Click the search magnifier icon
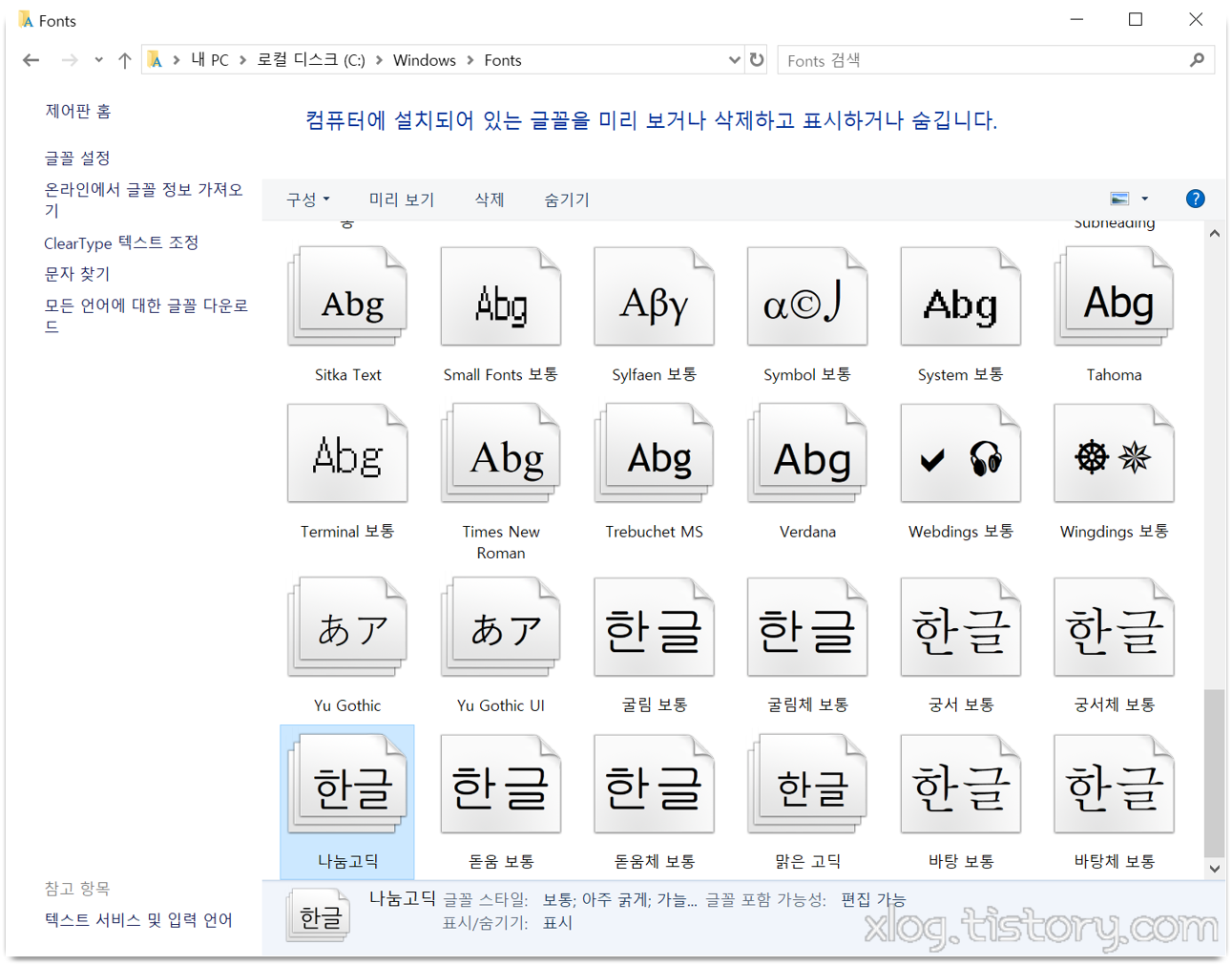 coord(1197,59)
